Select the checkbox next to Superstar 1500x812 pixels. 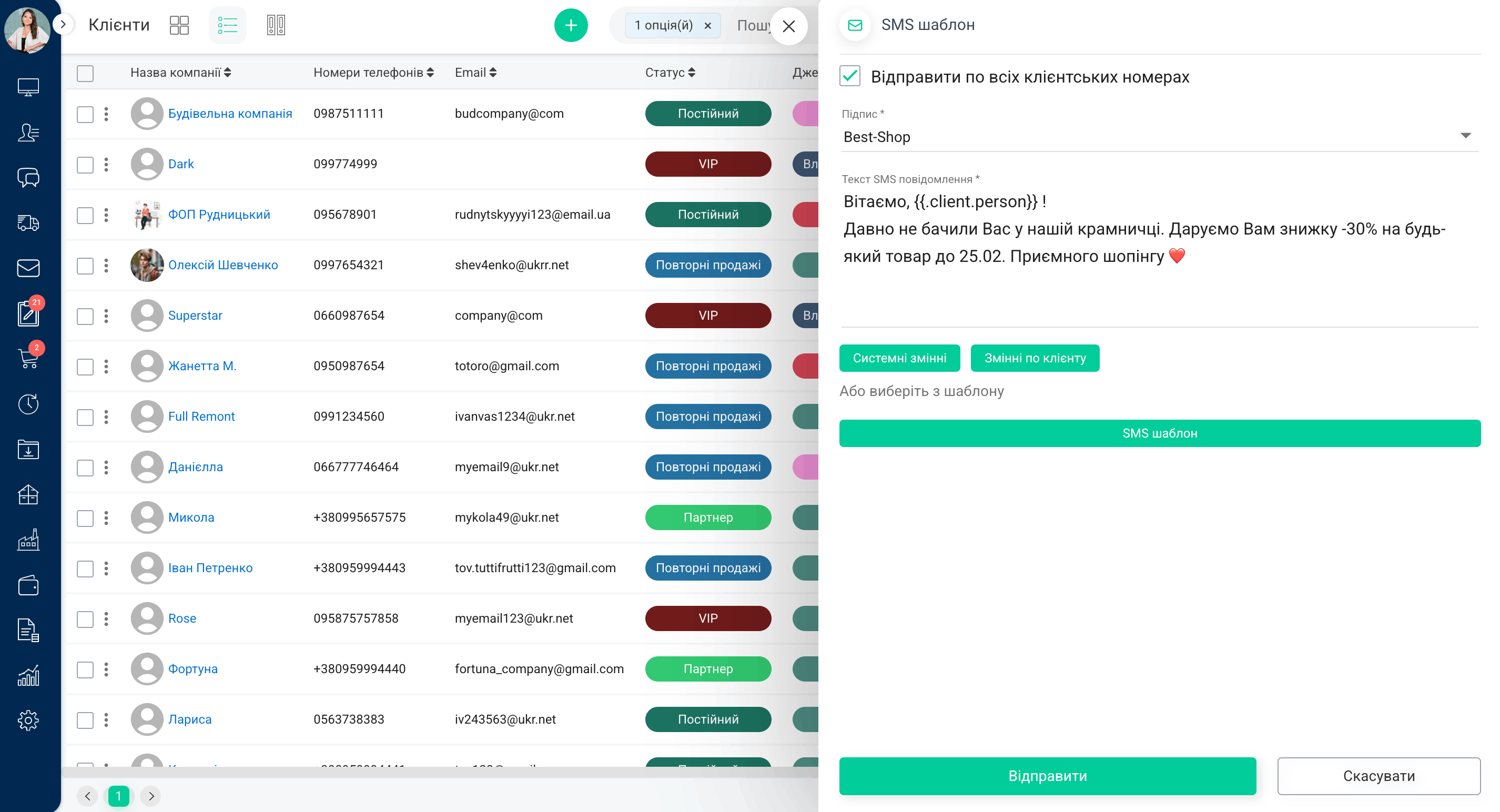[85, 316]
